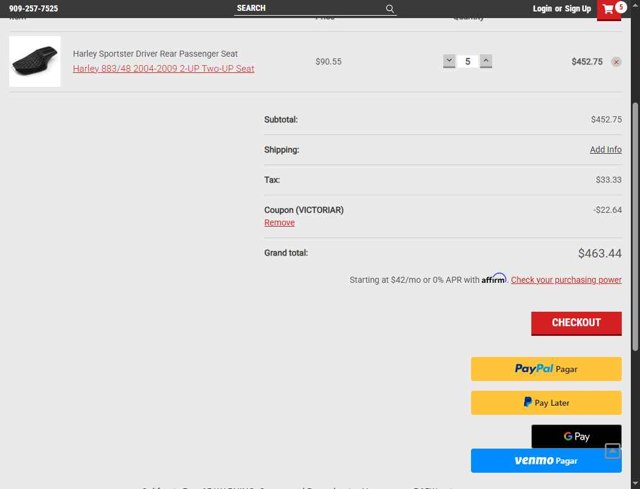Open the shopping cart icon

tap(609, 9)
